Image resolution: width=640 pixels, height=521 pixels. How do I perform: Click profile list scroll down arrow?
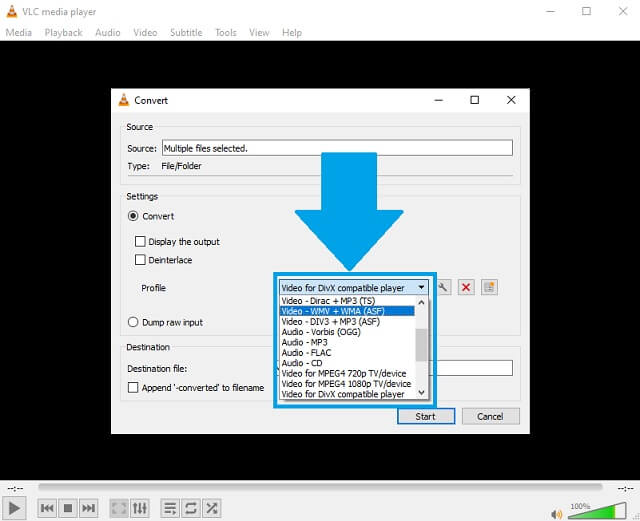[x=422, y=392]
